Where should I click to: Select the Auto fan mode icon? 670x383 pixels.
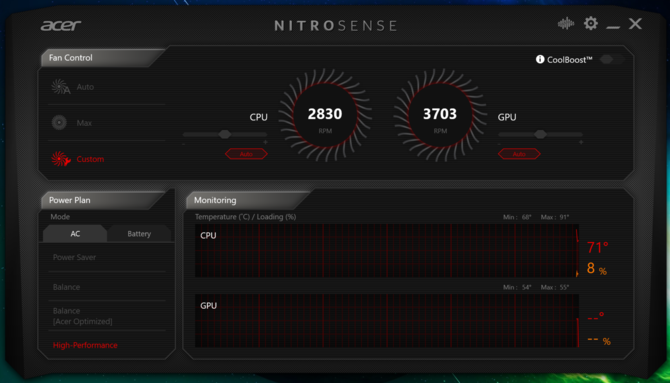(x=60, y=87)
